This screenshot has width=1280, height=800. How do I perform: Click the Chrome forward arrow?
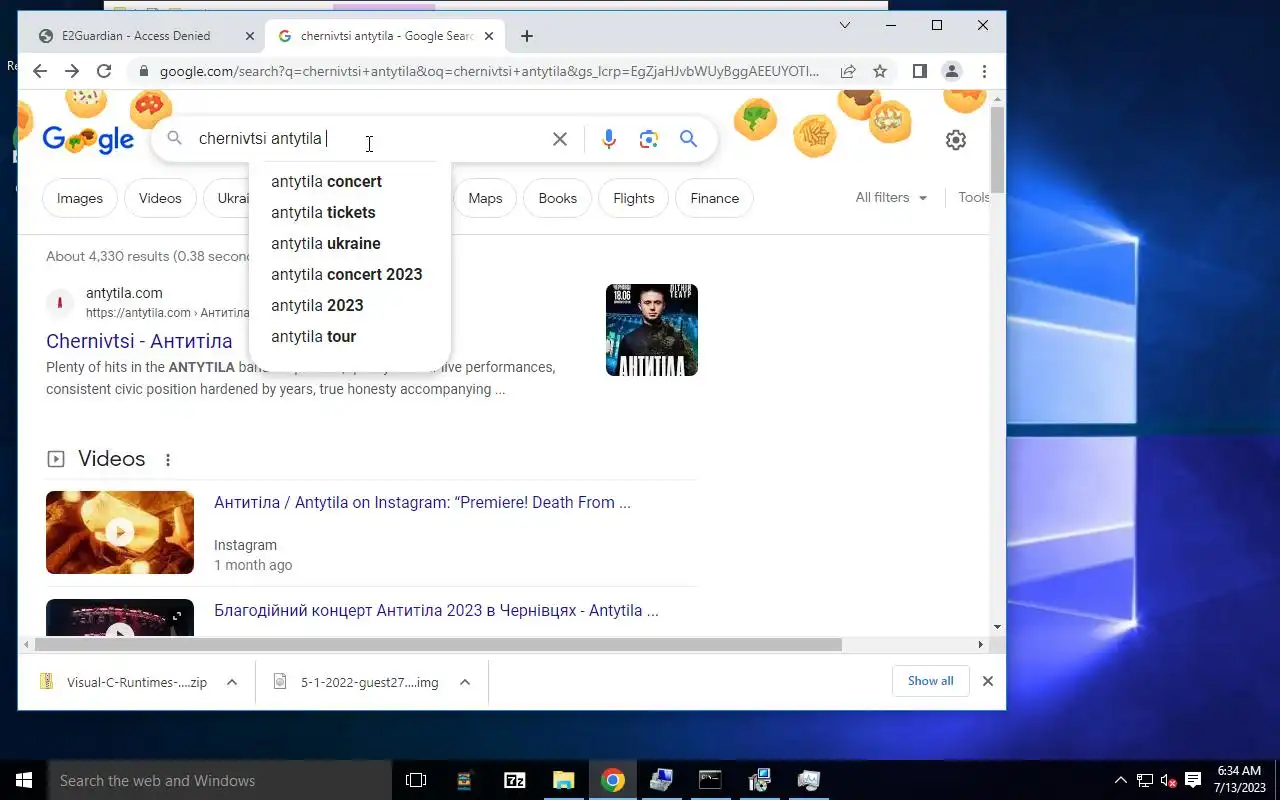[x=72, y=71]
